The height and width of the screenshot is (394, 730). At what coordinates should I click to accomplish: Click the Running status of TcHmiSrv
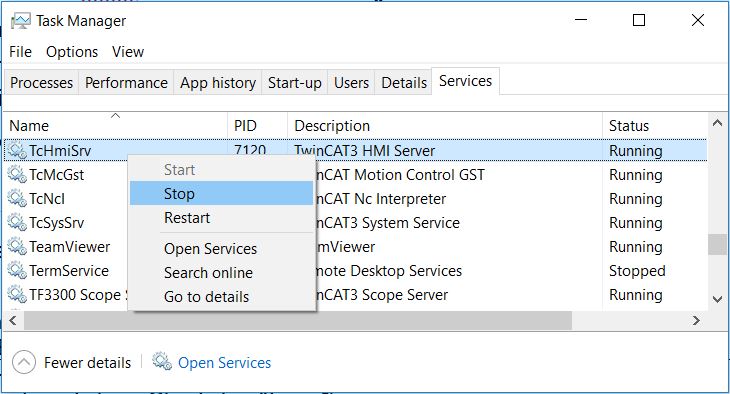tap(635, 150)
